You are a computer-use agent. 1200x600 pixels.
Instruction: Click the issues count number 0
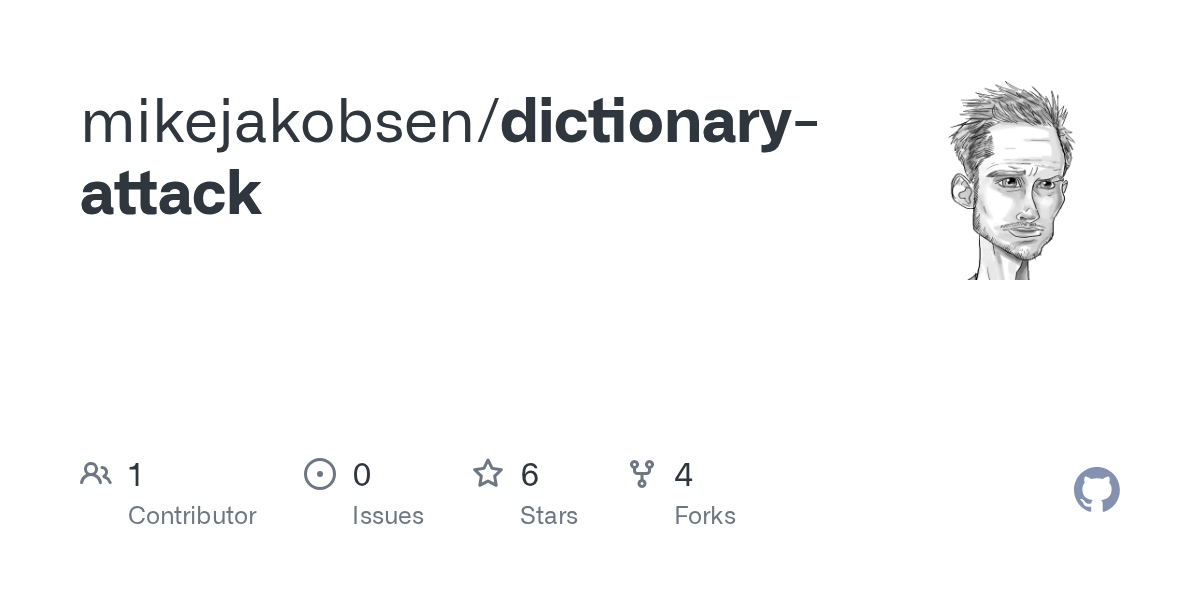coord(362,475)
